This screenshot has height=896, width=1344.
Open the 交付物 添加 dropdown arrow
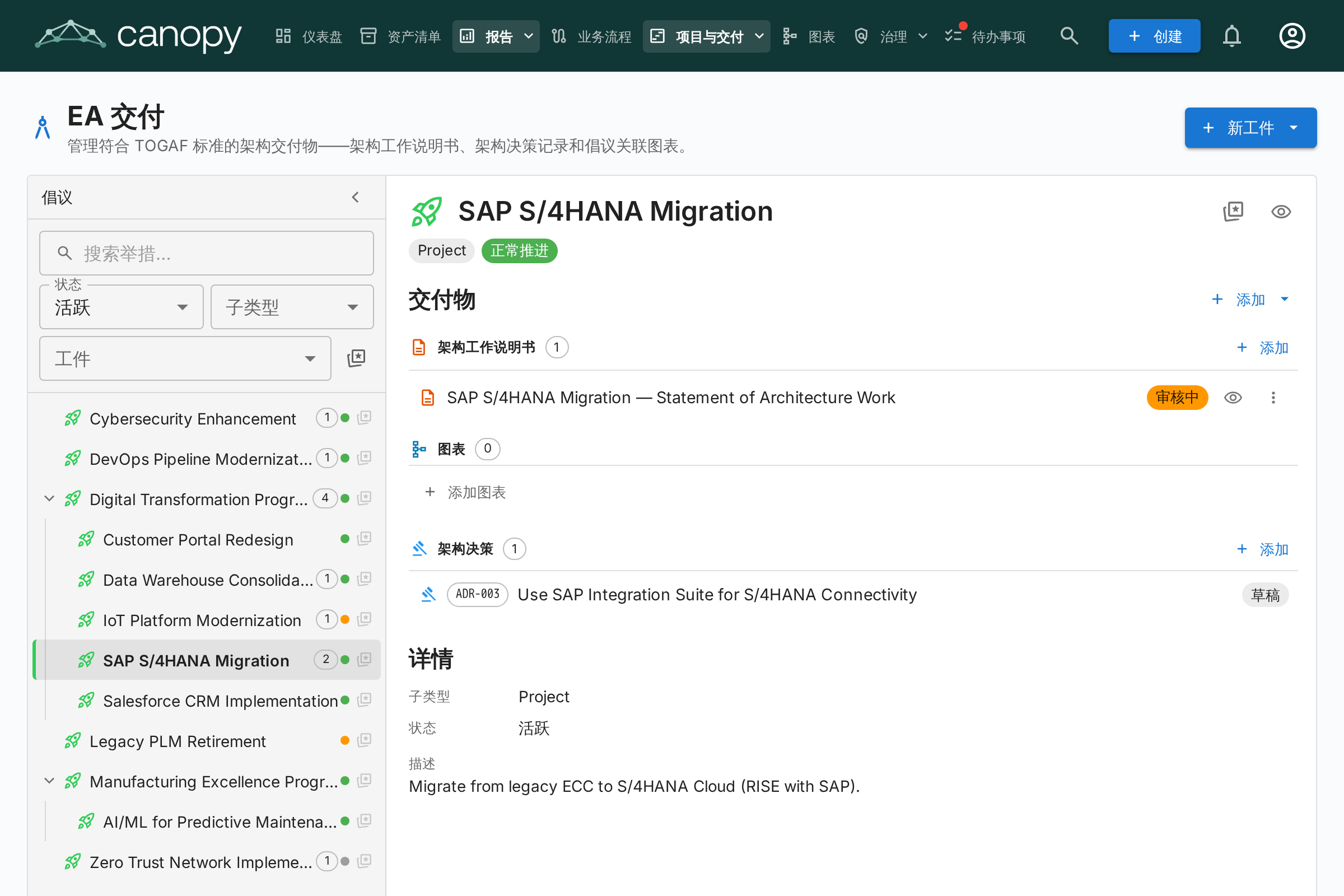coord(1285,299)
